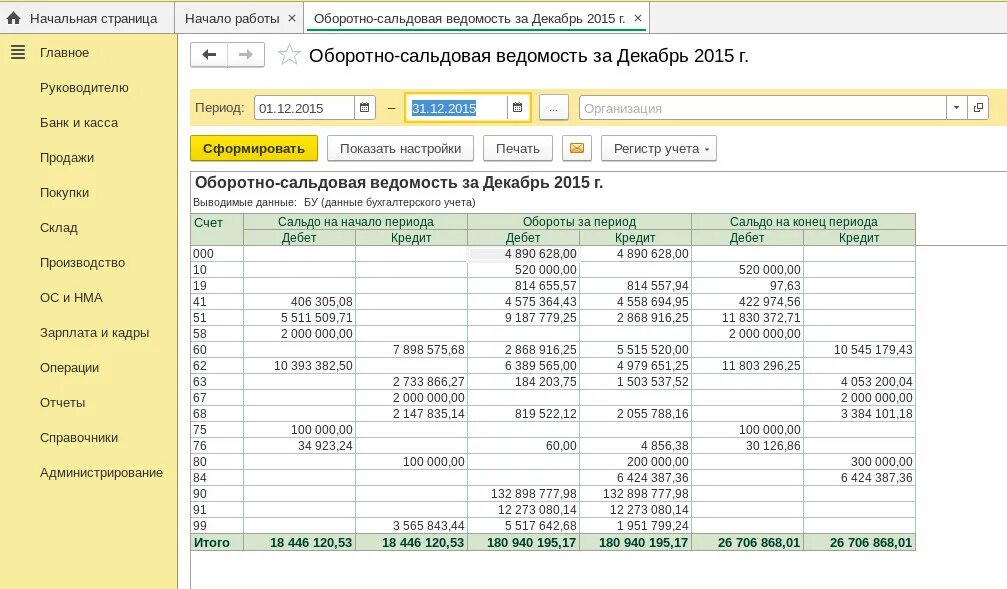Open calendar for start date 01.12.2015
This screenshot has width=1007, height=589.
pos(364,108)
